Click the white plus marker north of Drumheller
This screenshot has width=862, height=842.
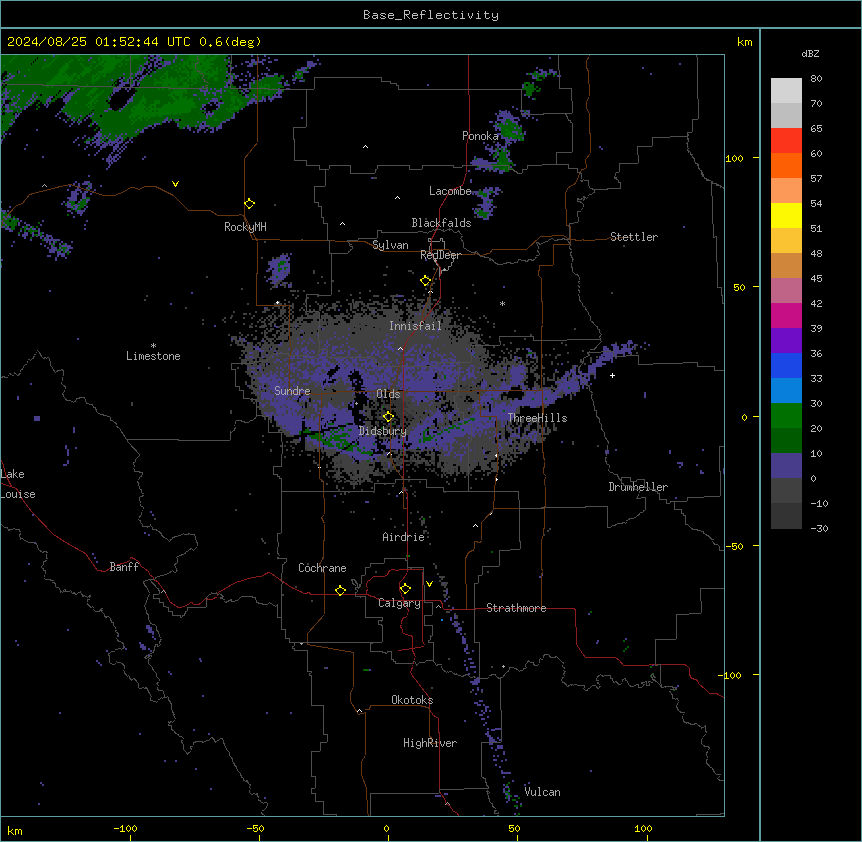(612, 375)
